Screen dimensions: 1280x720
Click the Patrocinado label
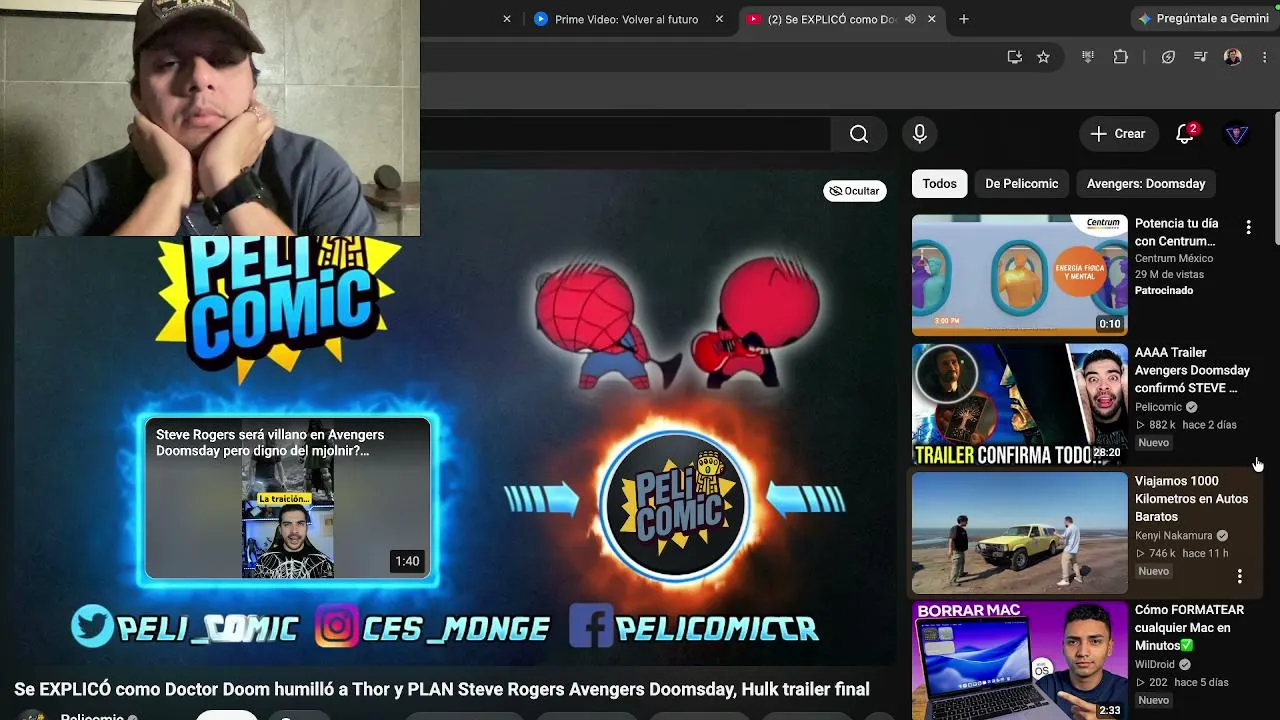[x=1164, y=291]
